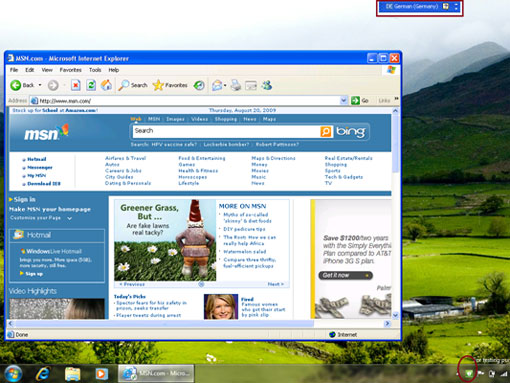
Task: Click Get it now ad button
Action: pos(346,275)
